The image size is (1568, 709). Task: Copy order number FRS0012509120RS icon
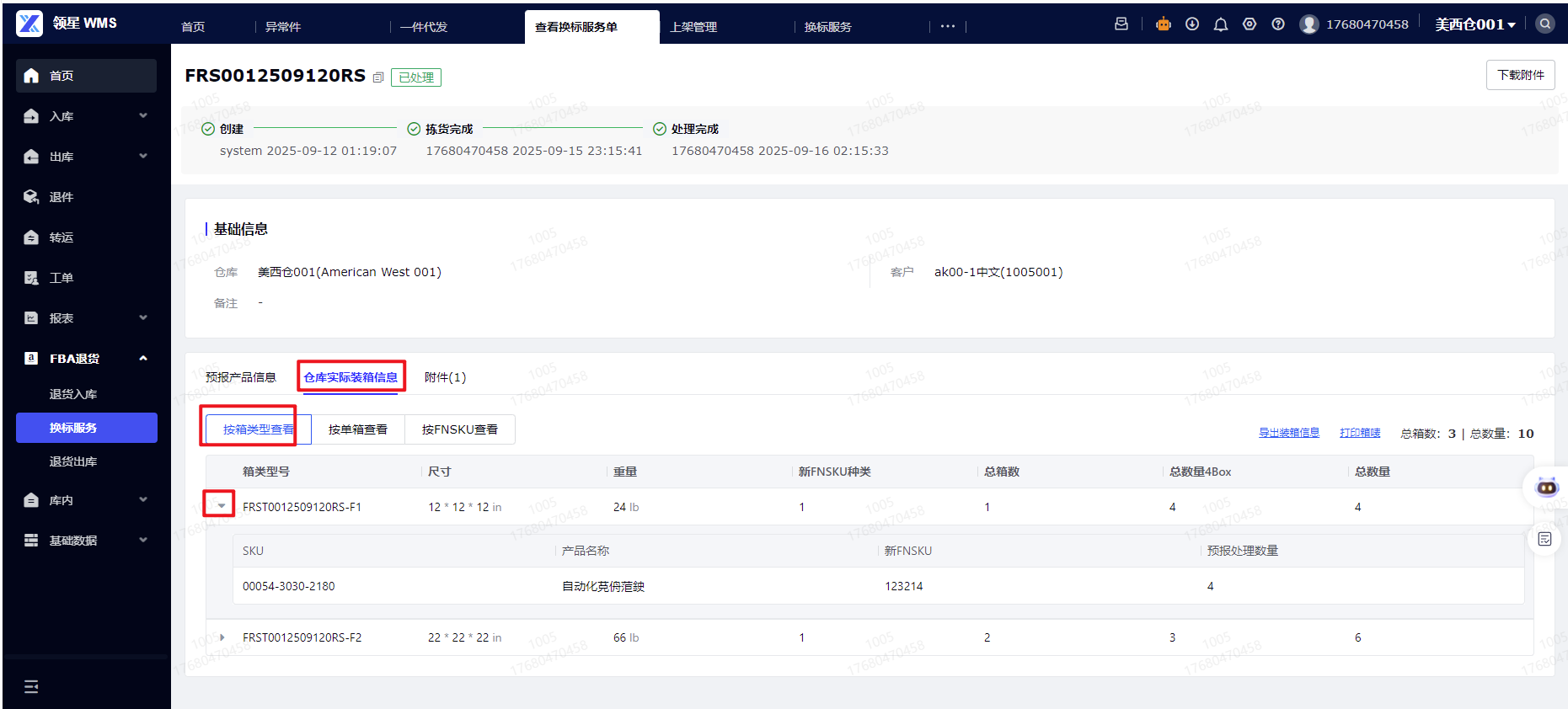[x=378, y=77]
